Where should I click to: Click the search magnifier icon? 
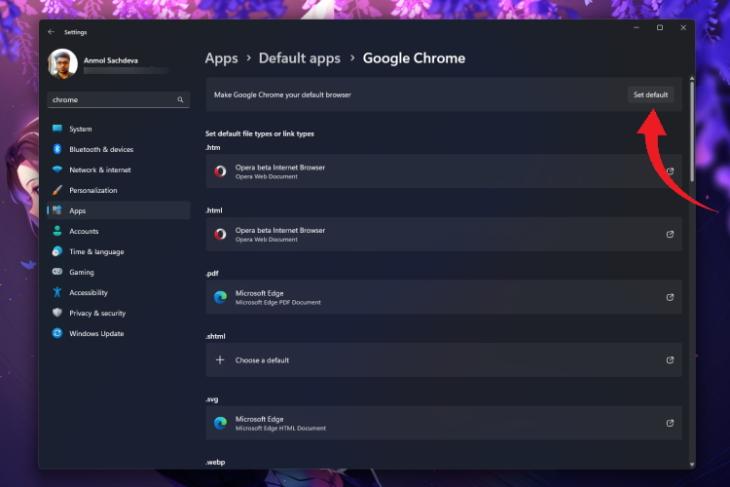180,100
